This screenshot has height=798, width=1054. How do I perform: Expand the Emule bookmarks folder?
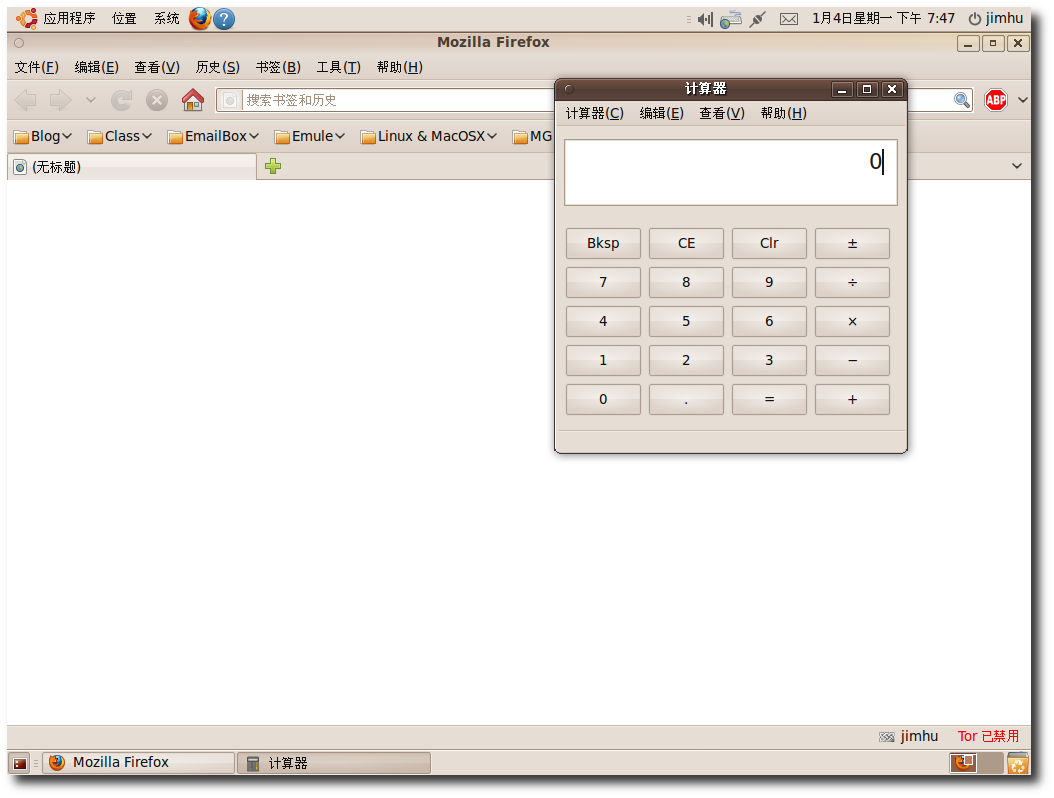click(x=310, y=136)
